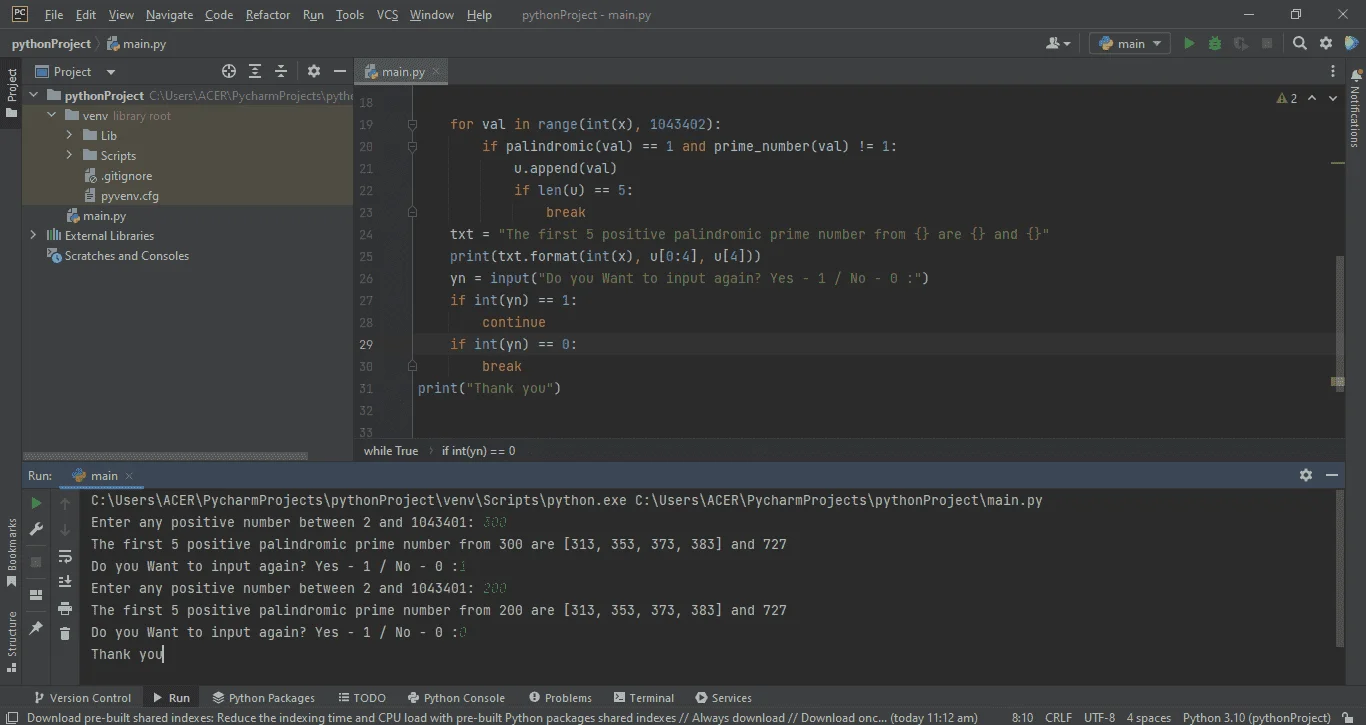Open the Project view selector dropdown
The image size is (1366, 725).
(76, 71)
